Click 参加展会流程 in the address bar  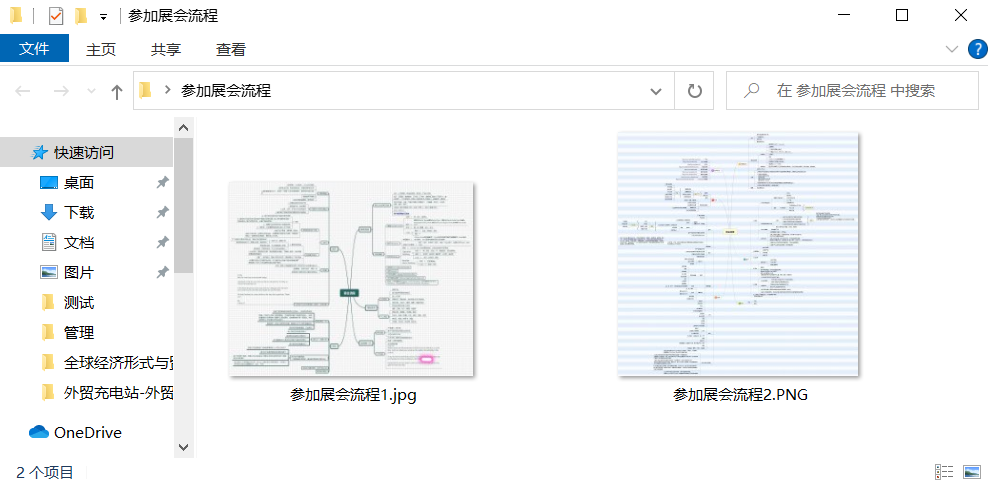click(x=226, y=91)
